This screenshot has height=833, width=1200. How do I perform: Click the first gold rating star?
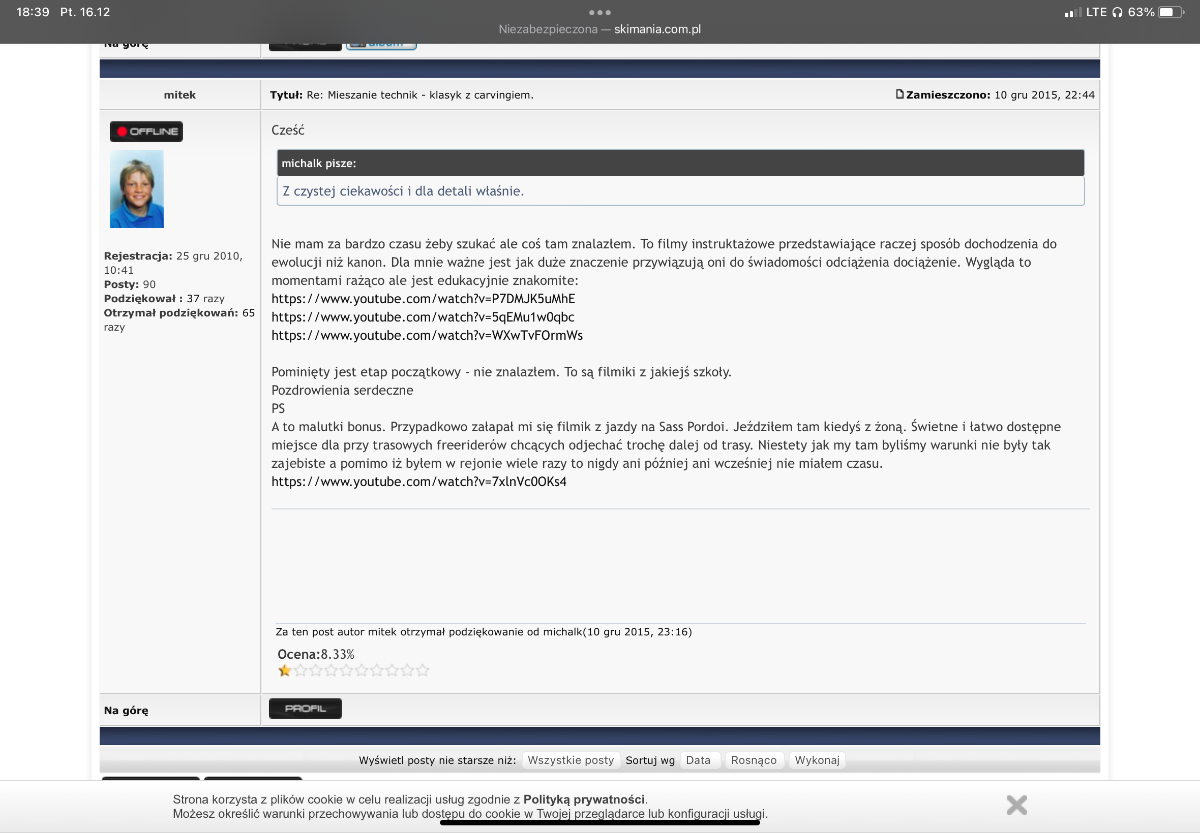tap(284, 670)
